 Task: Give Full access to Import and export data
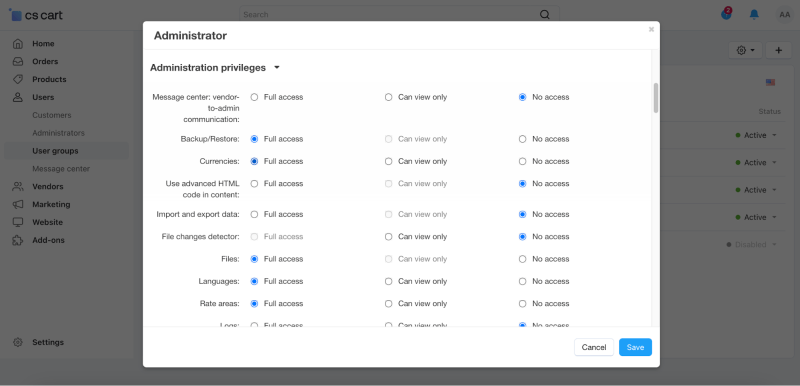254,214
